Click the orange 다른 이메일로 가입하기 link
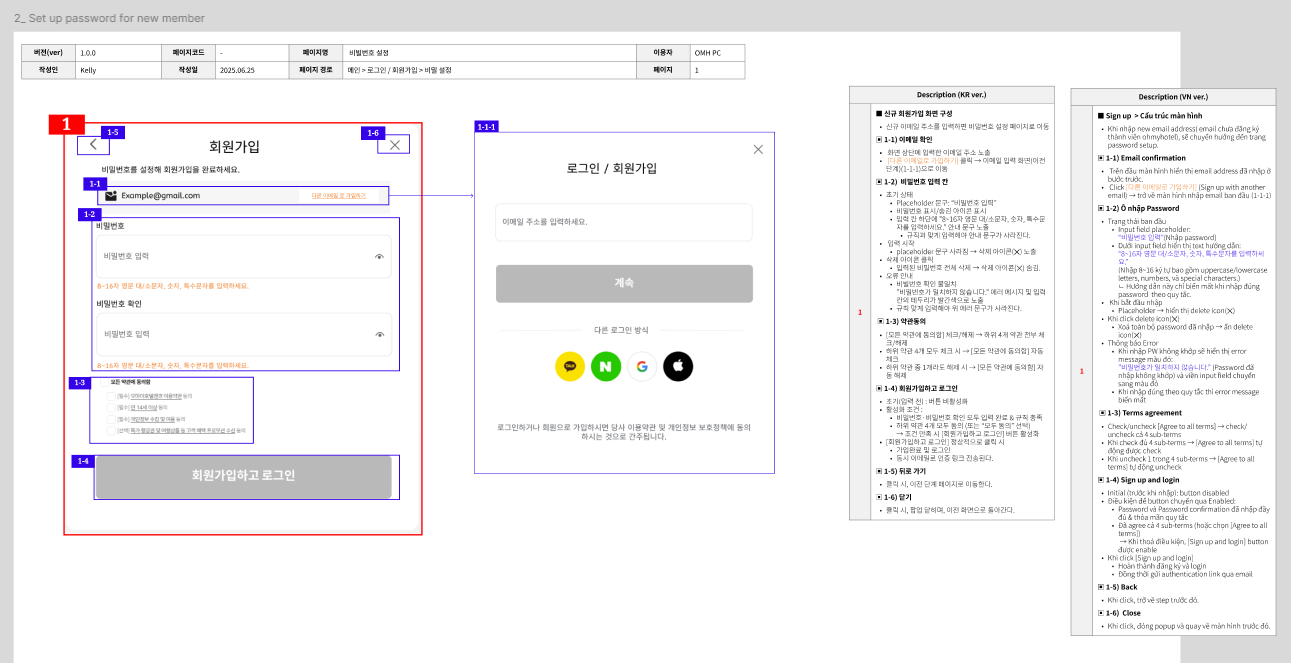1291x663 pixels. click(338, 196)
